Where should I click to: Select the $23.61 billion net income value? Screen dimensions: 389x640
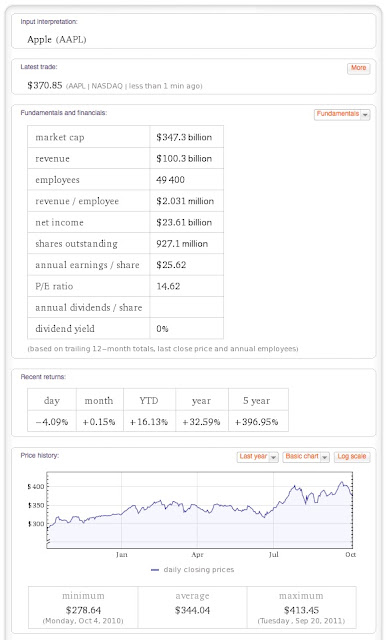pos(184,222)
